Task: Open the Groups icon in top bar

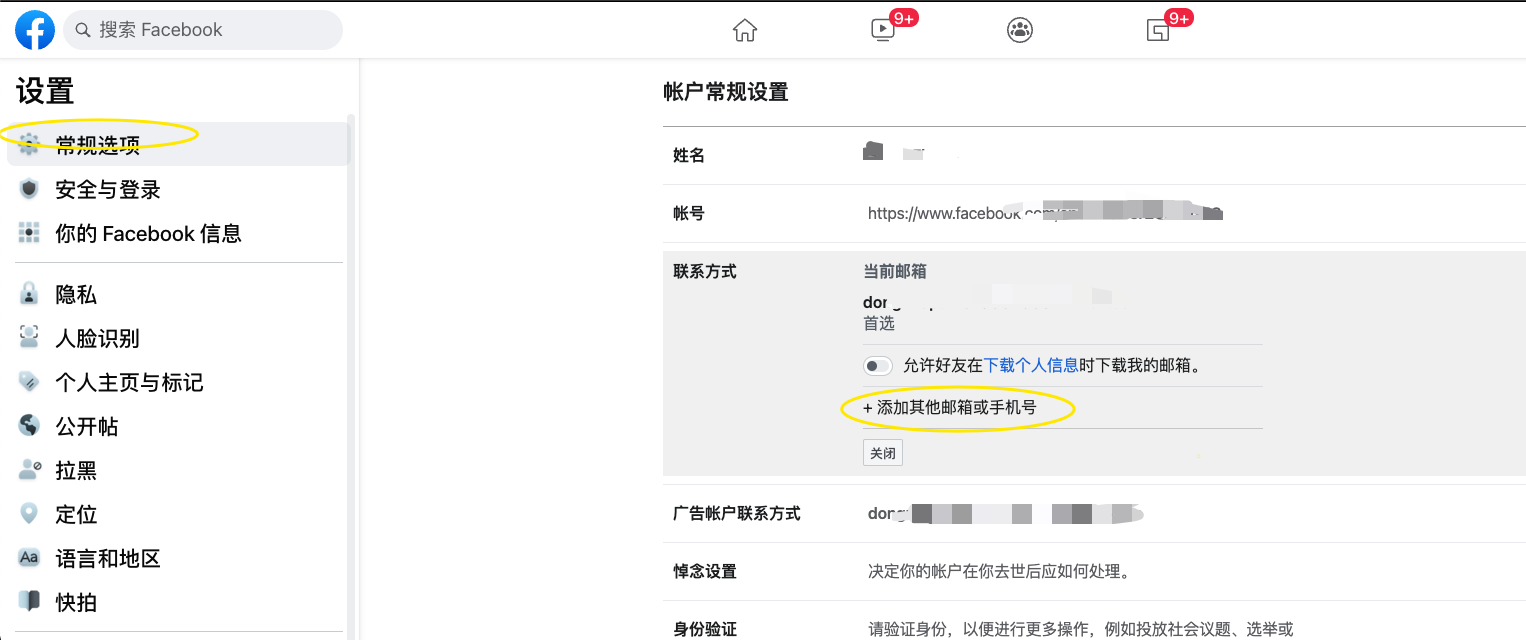Action: point(1020,30)
